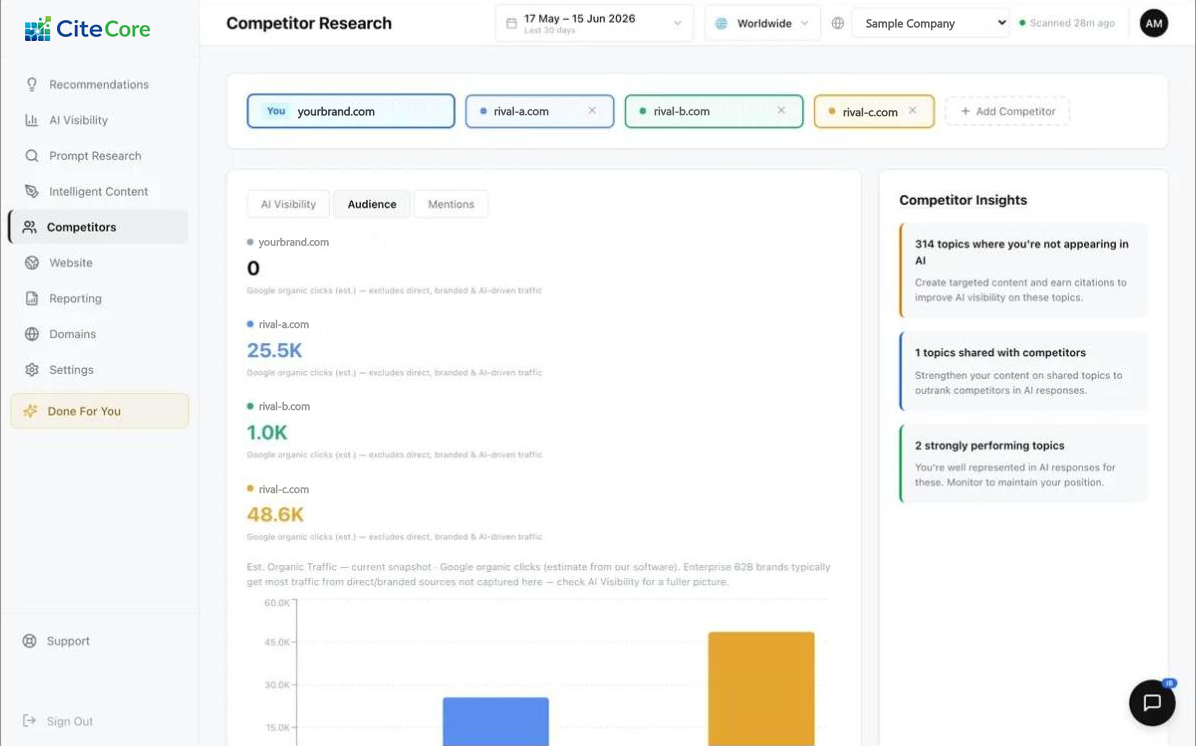Click the 48.6K value for rival-c.com

click(275, 515)
